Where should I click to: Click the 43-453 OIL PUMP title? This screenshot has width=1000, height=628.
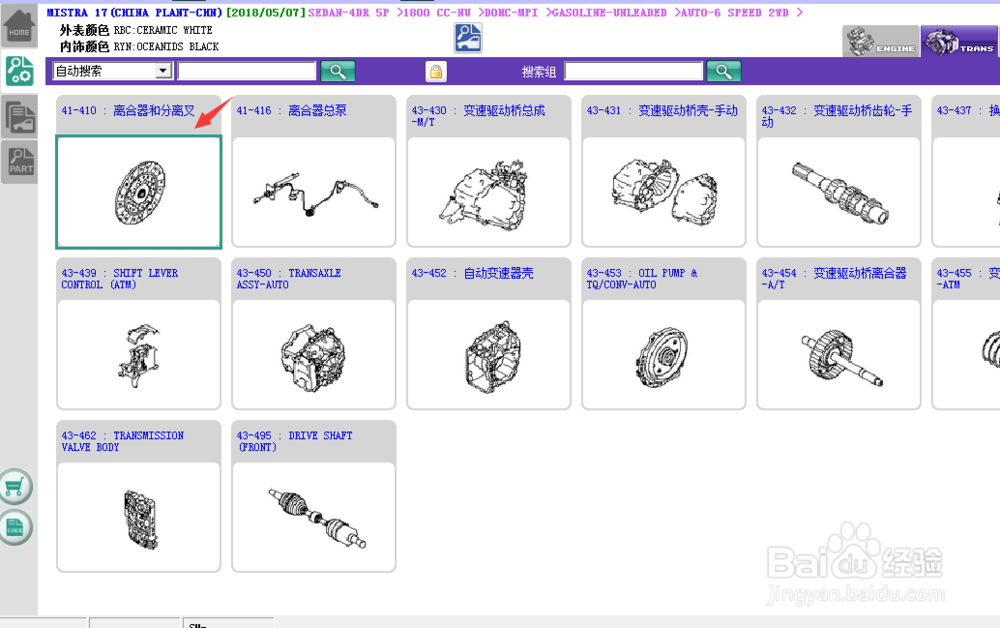[642, 279]
